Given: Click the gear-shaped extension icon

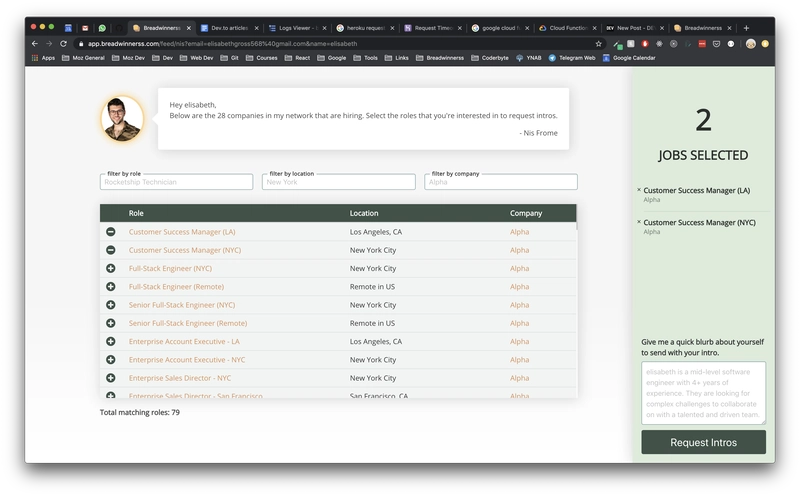Looking at the screenshot, I should tap(659, 44).
